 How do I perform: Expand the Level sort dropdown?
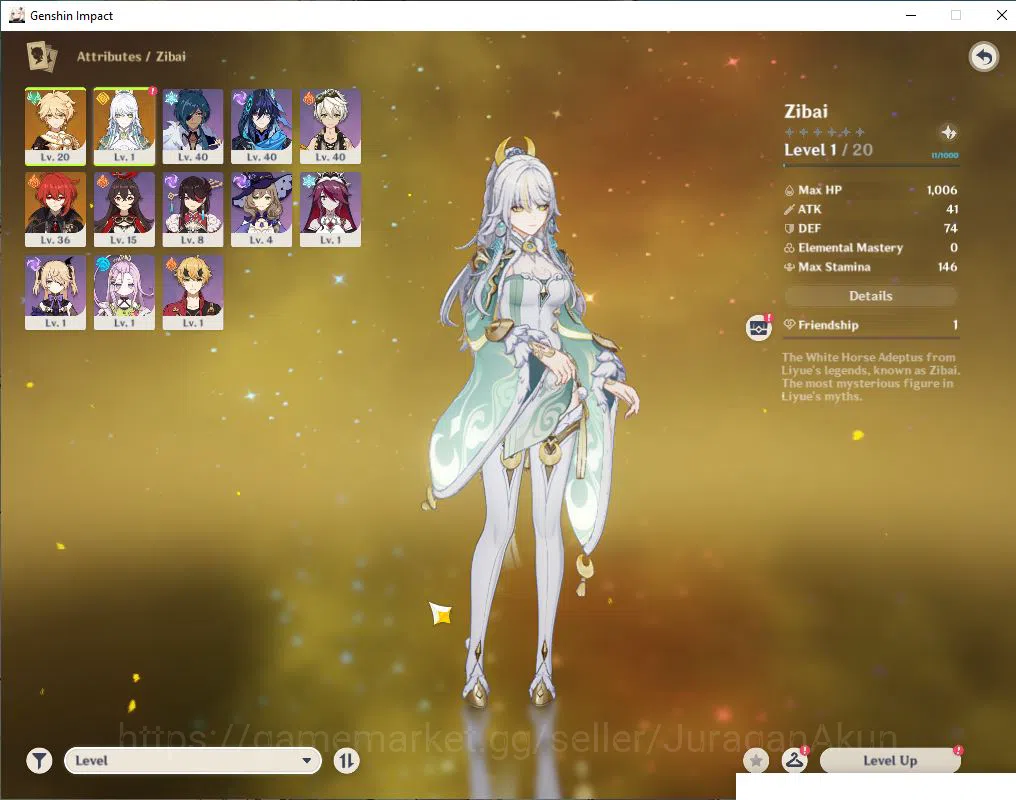pyautogui.click(x=192, y=760)
